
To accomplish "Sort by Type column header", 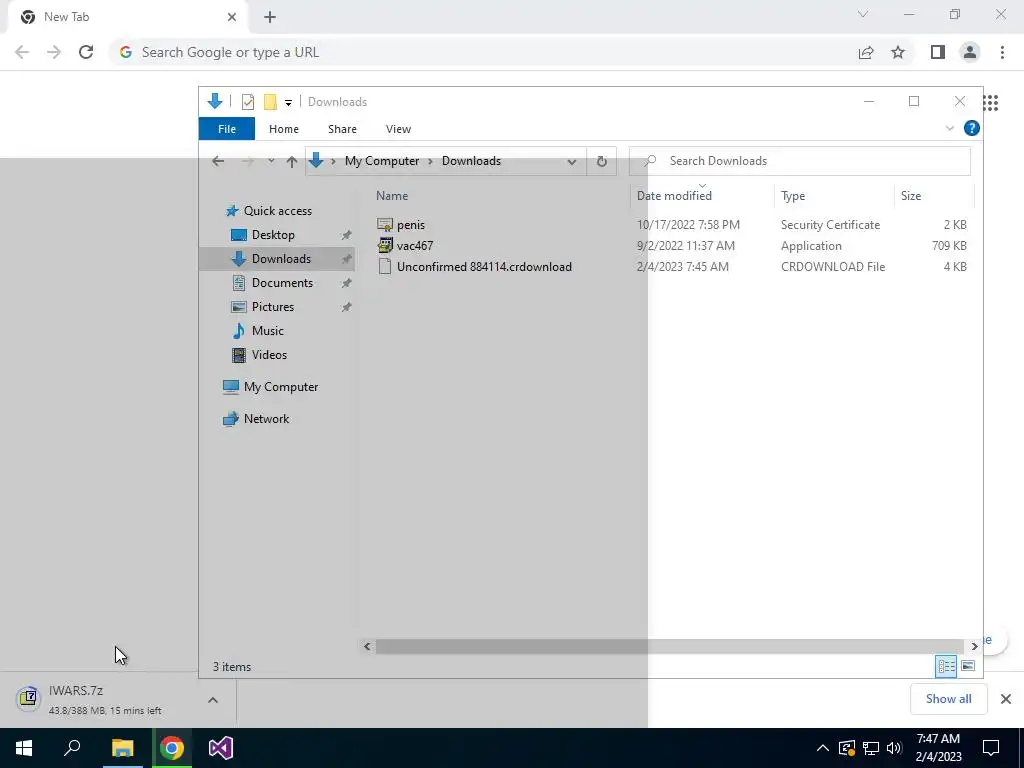I will (793, 196).
